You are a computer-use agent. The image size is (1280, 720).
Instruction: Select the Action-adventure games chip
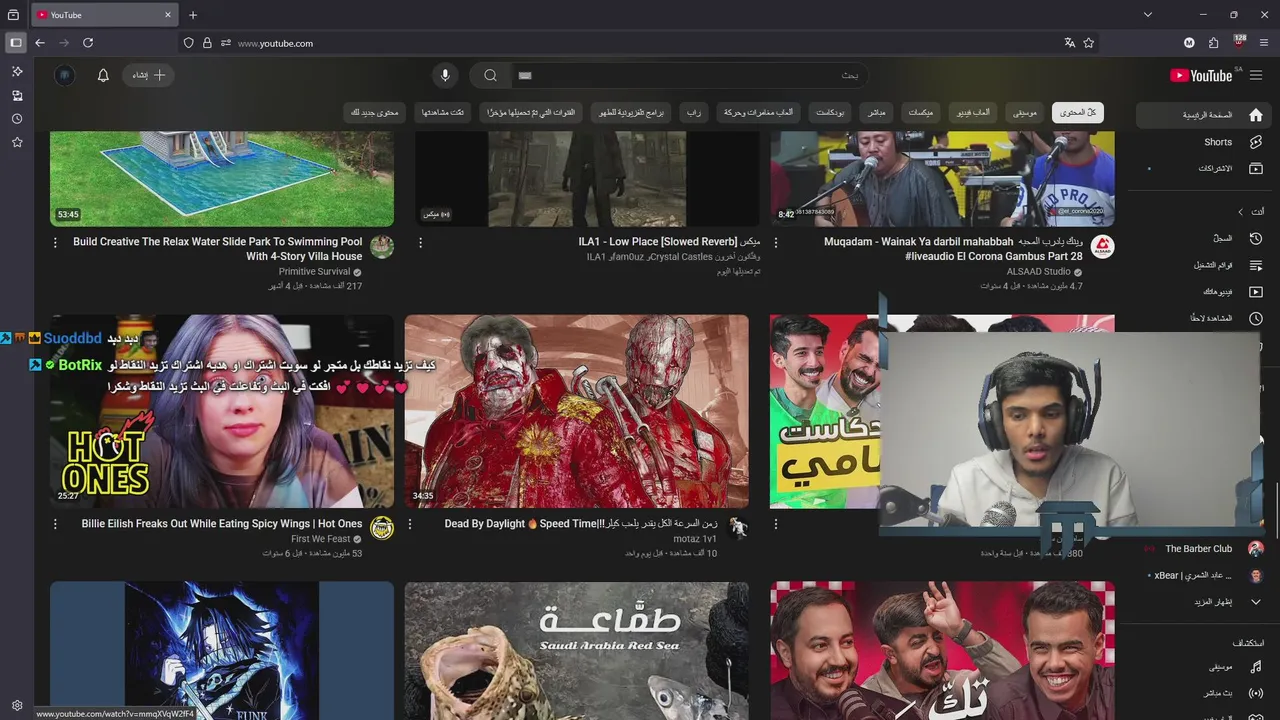[758, 113]
